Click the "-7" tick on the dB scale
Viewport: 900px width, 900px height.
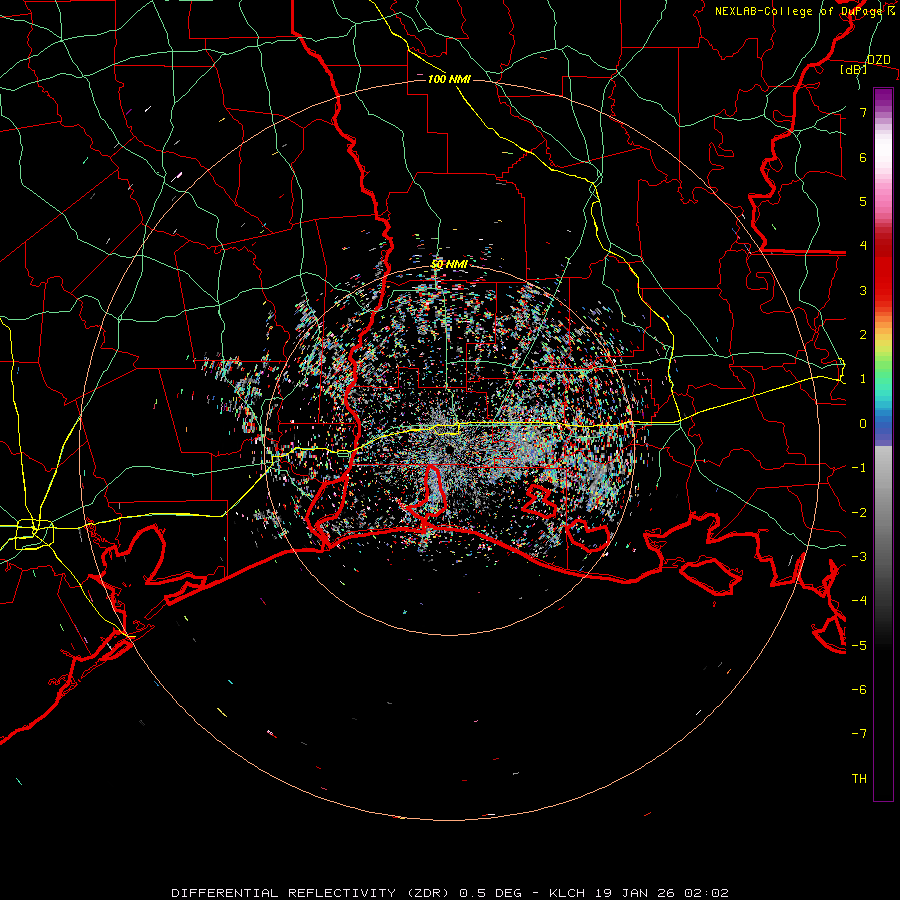coord(859,734)
